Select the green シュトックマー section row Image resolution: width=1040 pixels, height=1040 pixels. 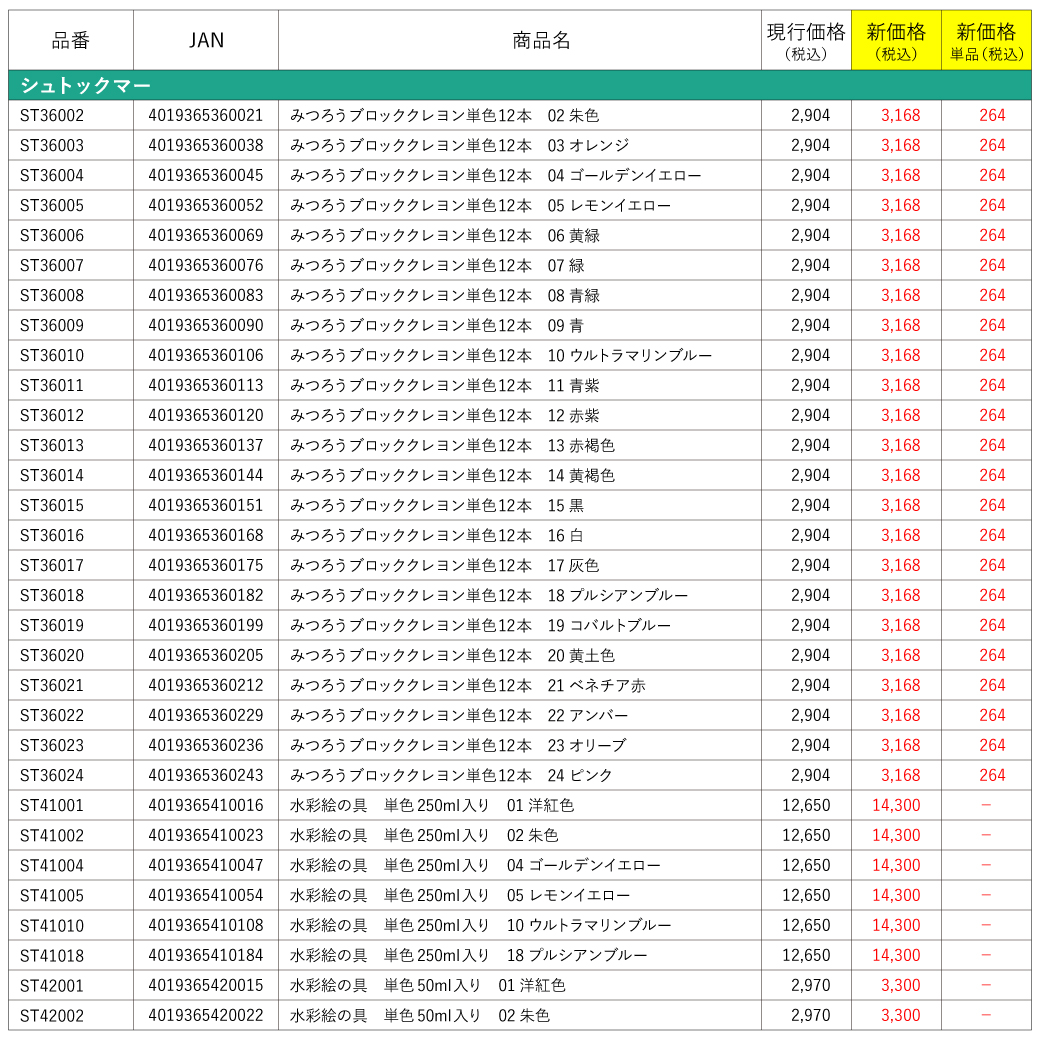[519, 85]
